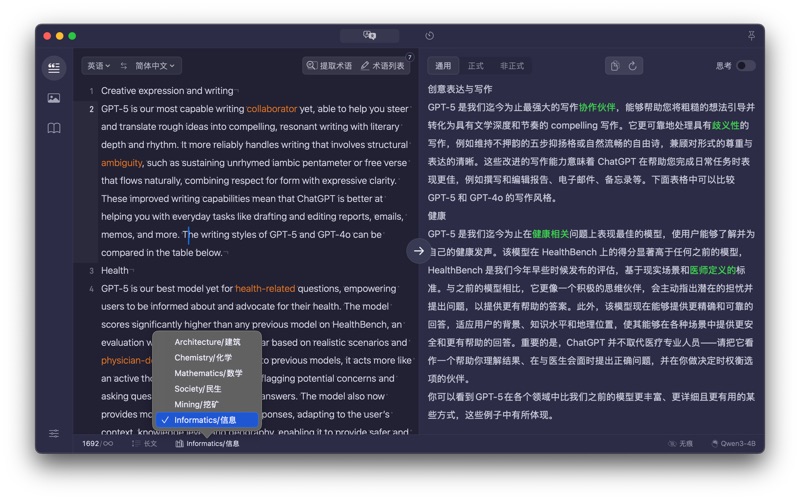Open the glossary book icon in sidebar
800x500 pixels.
point(54,128)
